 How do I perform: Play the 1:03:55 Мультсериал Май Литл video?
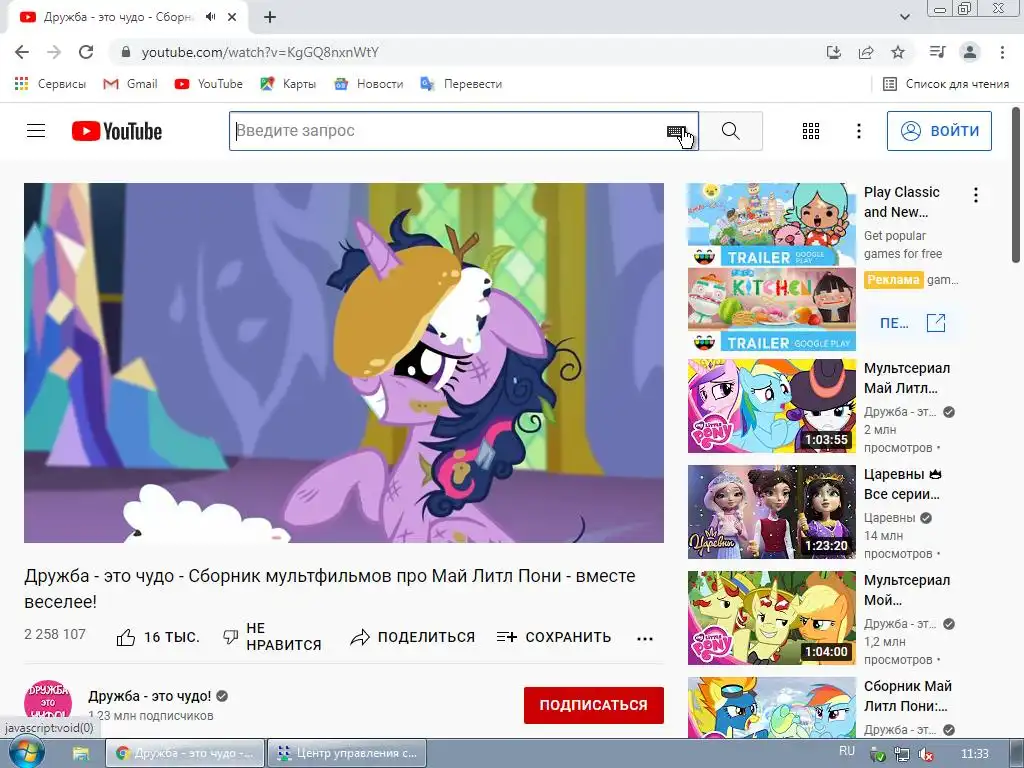(771, 406)
